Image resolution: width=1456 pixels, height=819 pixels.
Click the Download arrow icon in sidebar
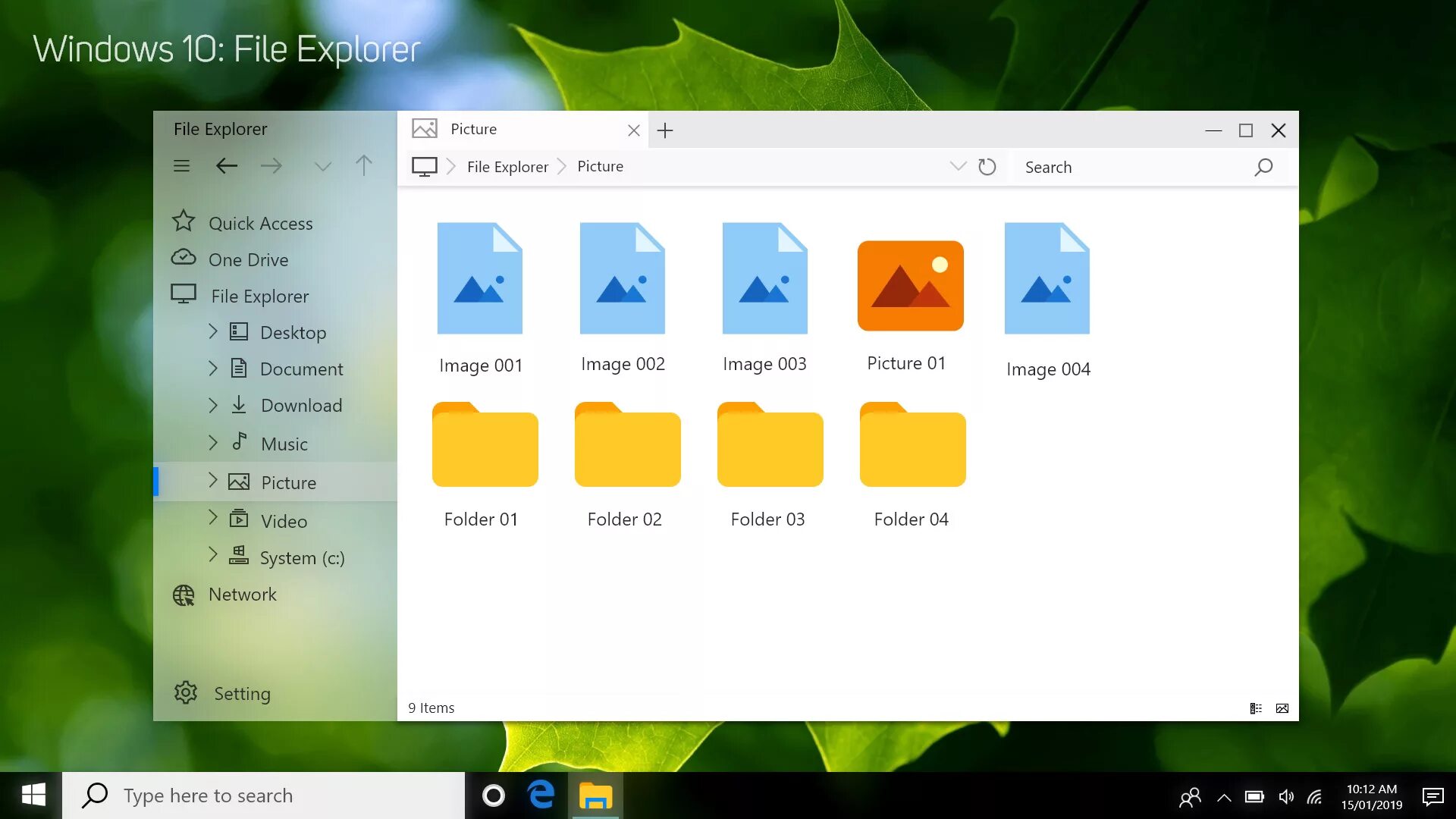[239, 404]
